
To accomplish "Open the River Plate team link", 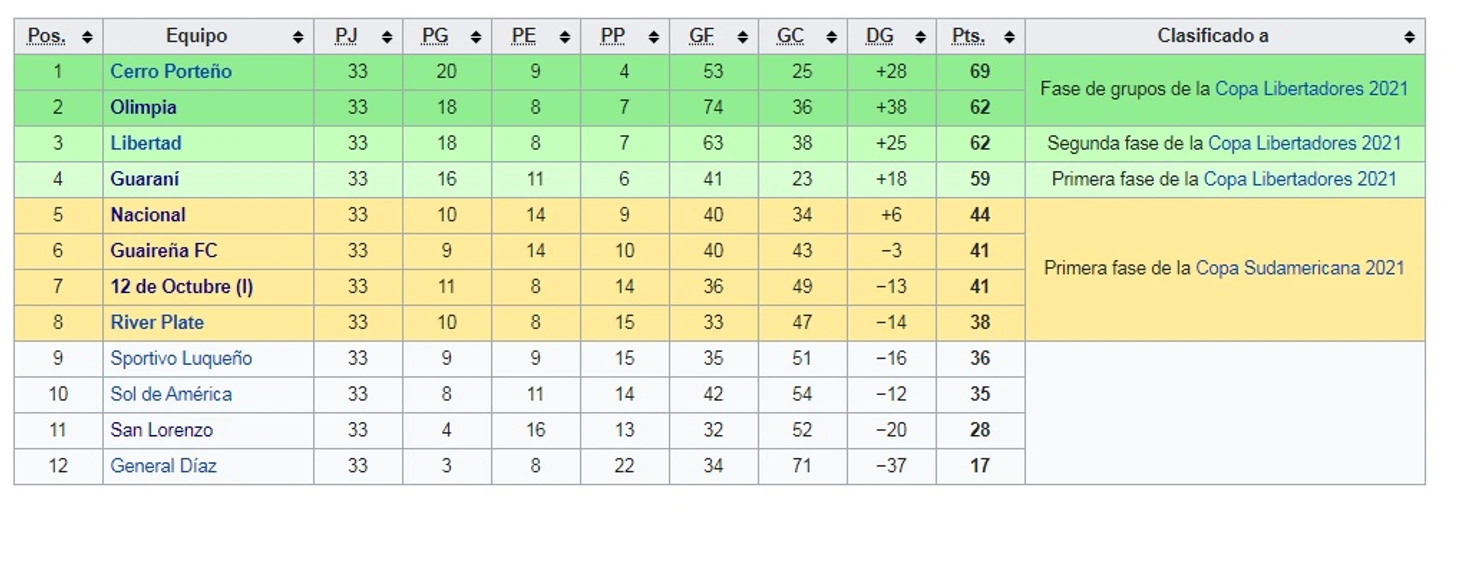I will click(x=157, y=322).
